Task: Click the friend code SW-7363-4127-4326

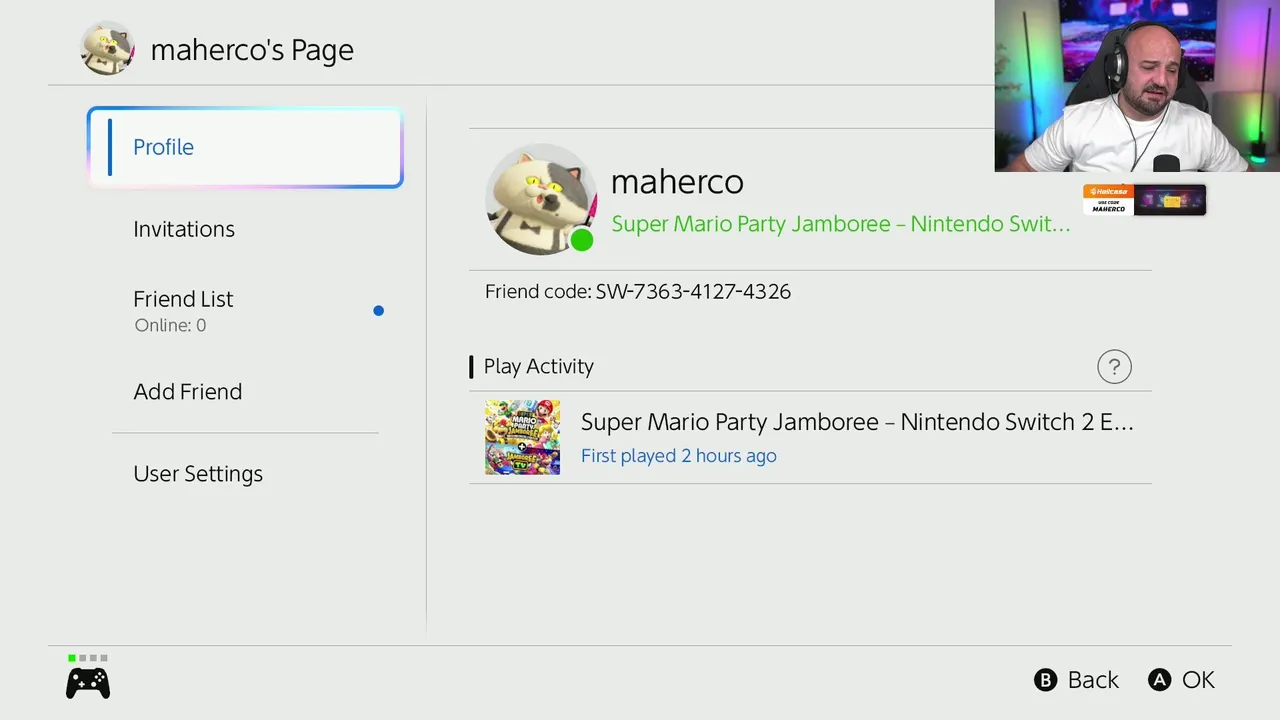Action: click(693, 292)
